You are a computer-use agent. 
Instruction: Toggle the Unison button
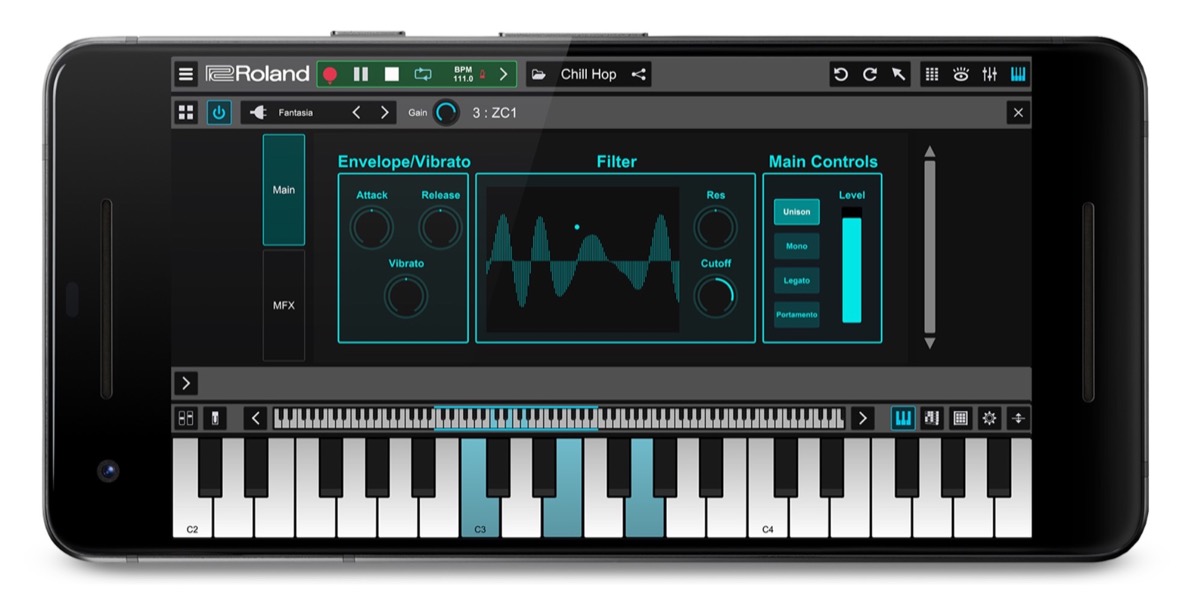click(796, 212)
